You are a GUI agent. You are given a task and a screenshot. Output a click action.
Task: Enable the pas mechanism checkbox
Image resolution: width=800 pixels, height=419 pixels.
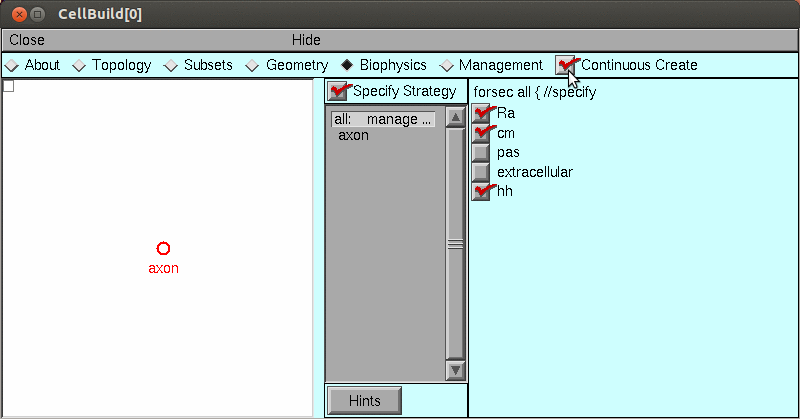tap(482, 152)
